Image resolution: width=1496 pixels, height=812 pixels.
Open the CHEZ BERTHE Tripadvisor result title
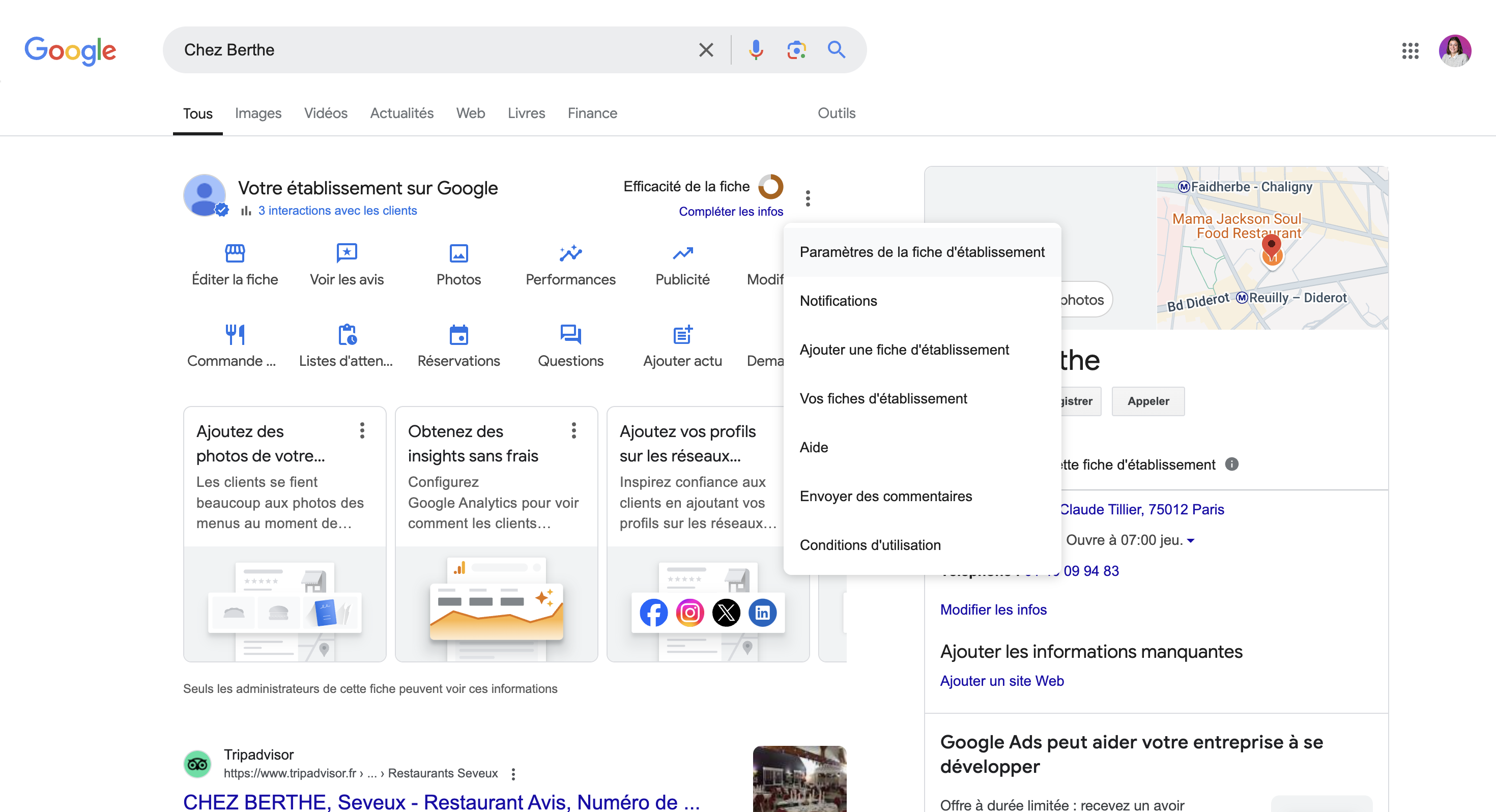(441, 802)
